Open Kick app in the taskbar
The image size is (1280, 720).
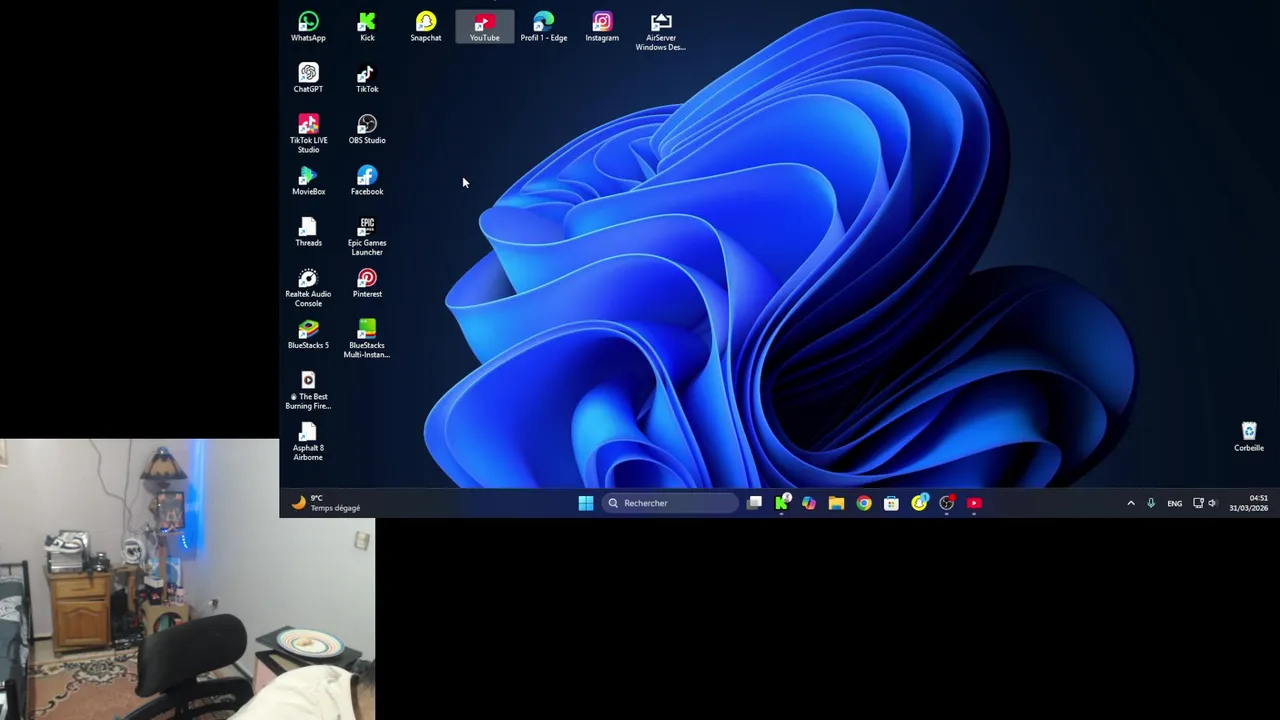[x=782, y=503]
